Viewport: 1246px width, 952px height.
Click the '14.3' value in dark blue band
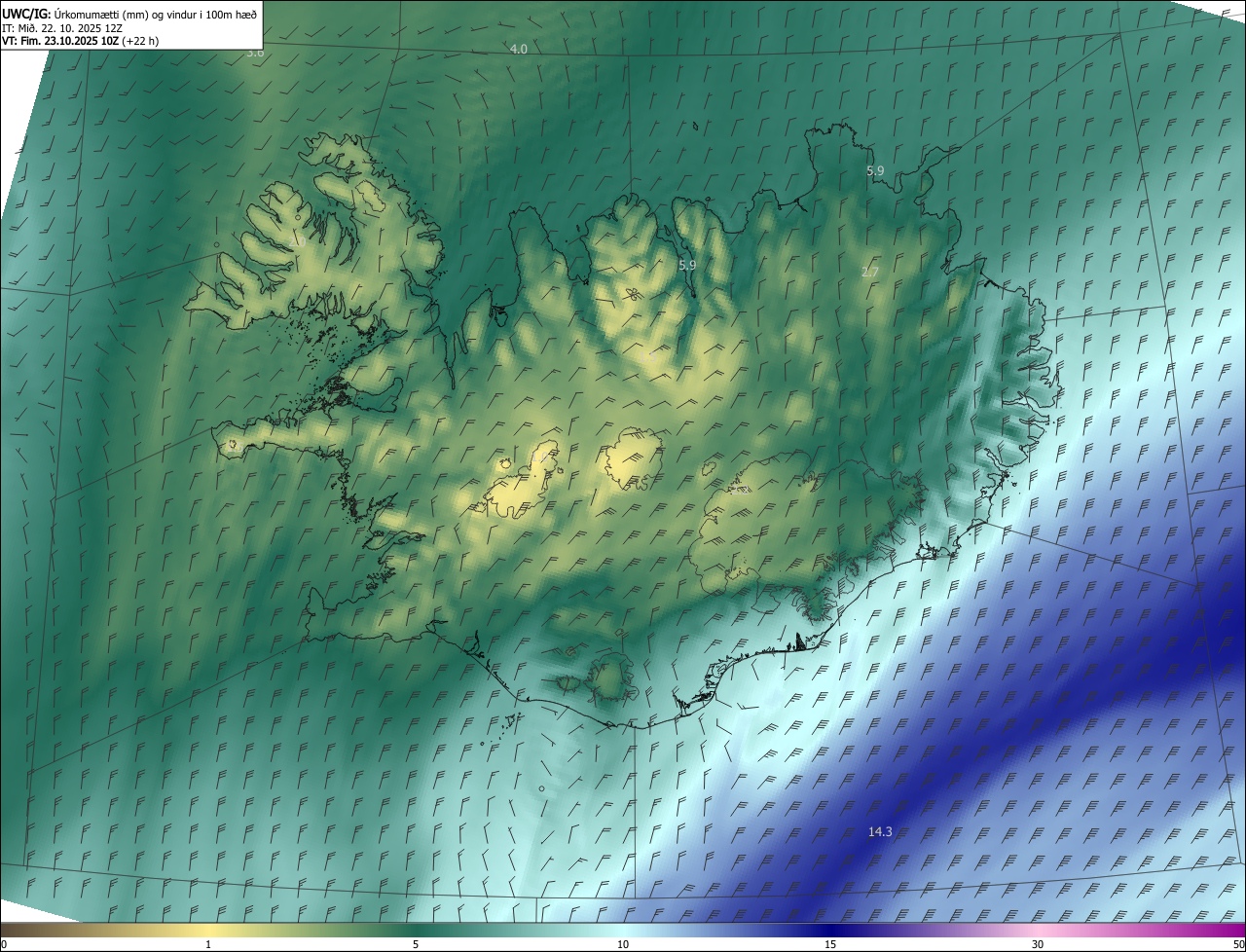(880, 831)
